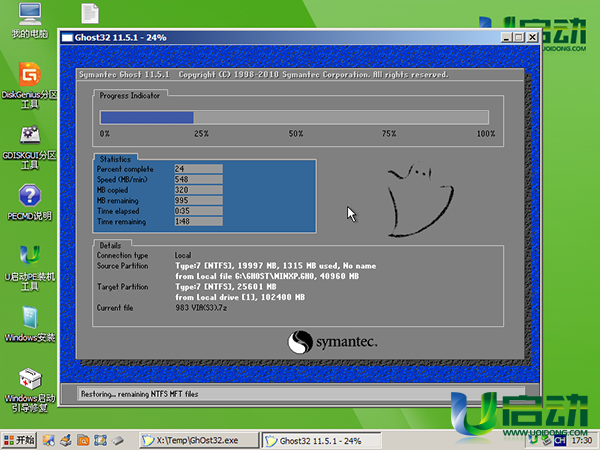Click Target Partition Type:7 [NTFS] 25601 MB line
This screenshot has width=600, height=450.
(x=226, y=287)
